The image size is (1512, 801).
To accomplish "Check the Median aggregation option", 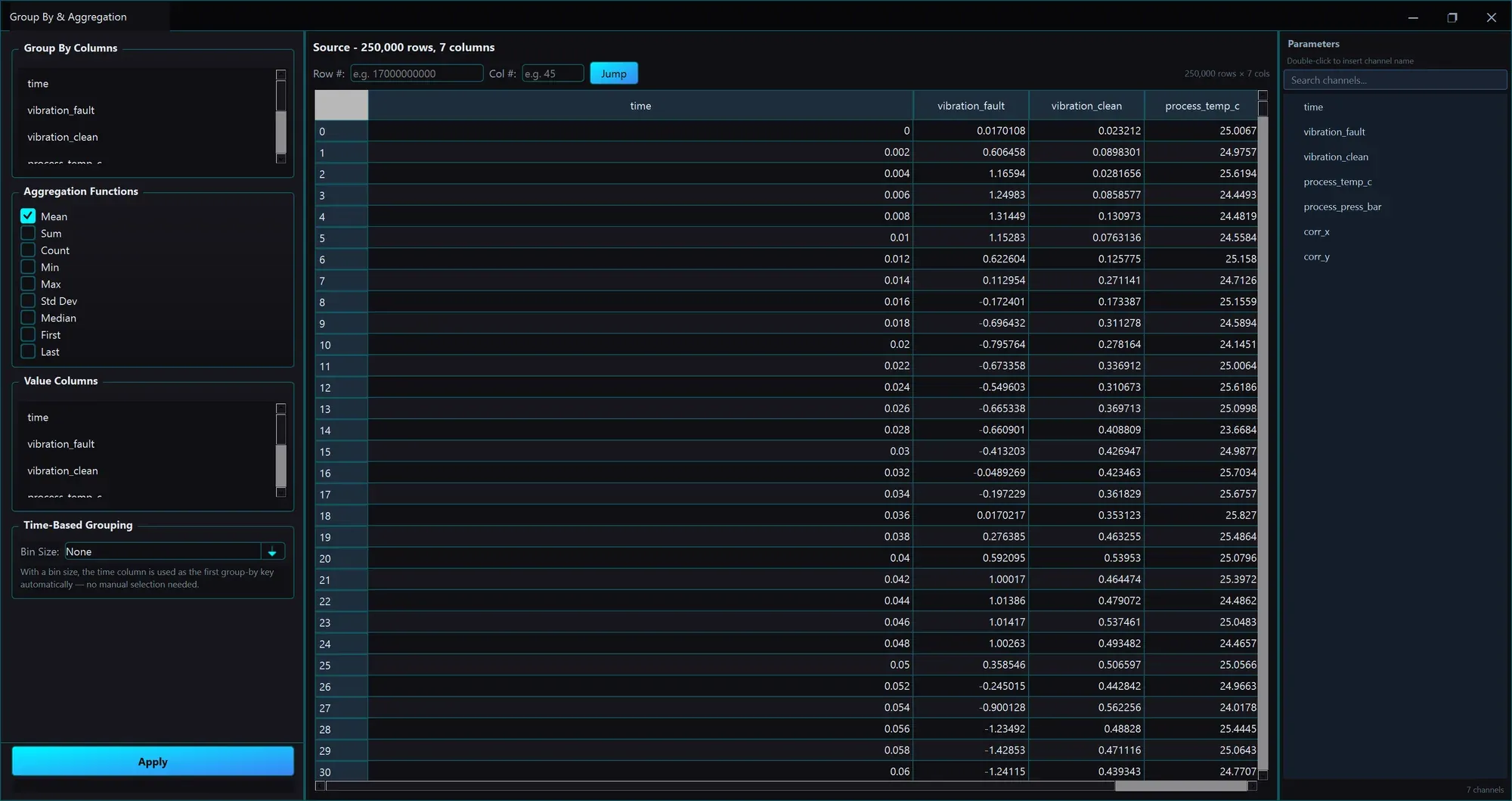I will [x=28, y=318].
